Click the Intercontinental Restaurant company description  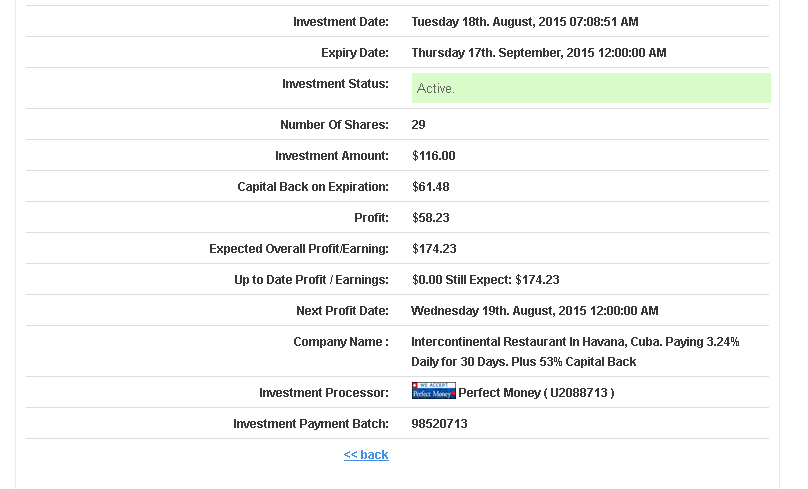[575, 351]
